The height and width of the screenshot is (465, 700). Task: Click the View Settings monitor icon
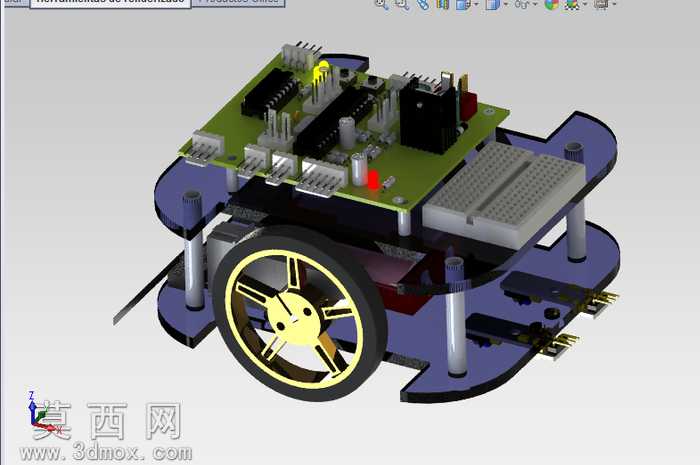coord(602,4)
